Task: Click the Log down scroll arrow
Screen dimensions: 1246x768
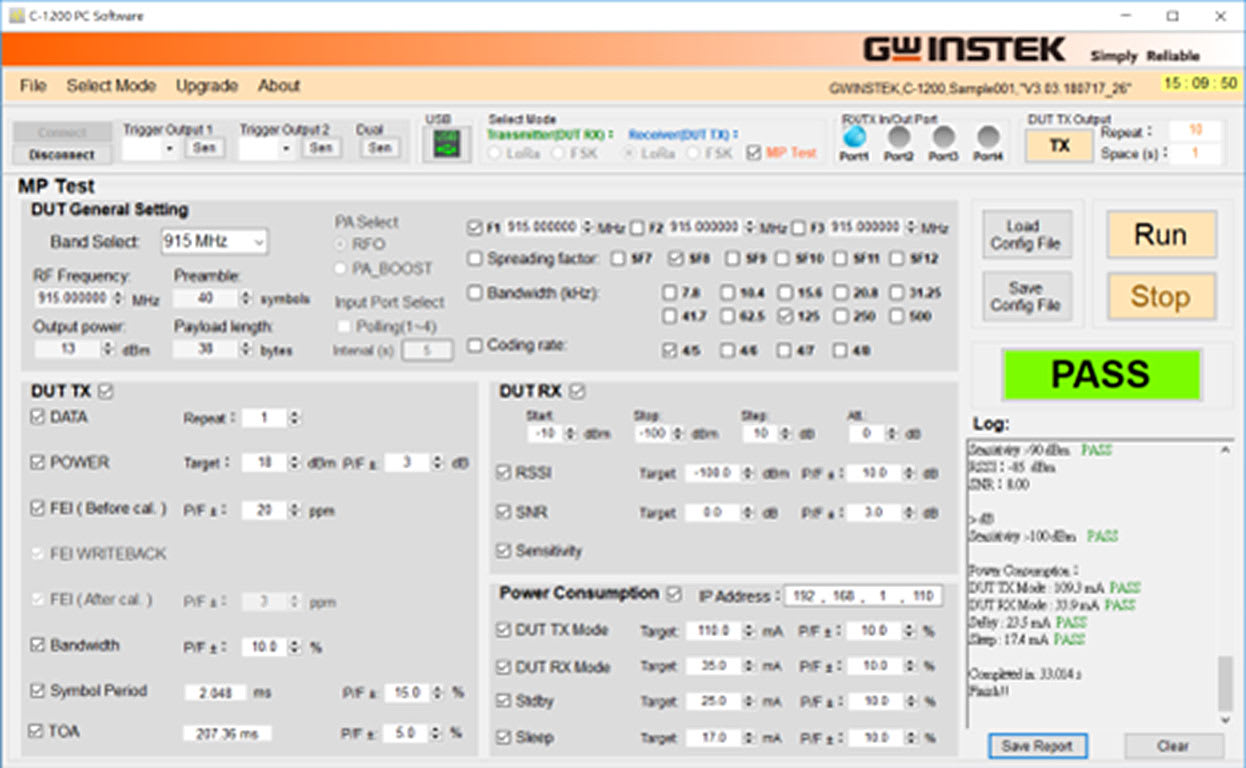Action: pyautogui.click(x=1226, y=720)
